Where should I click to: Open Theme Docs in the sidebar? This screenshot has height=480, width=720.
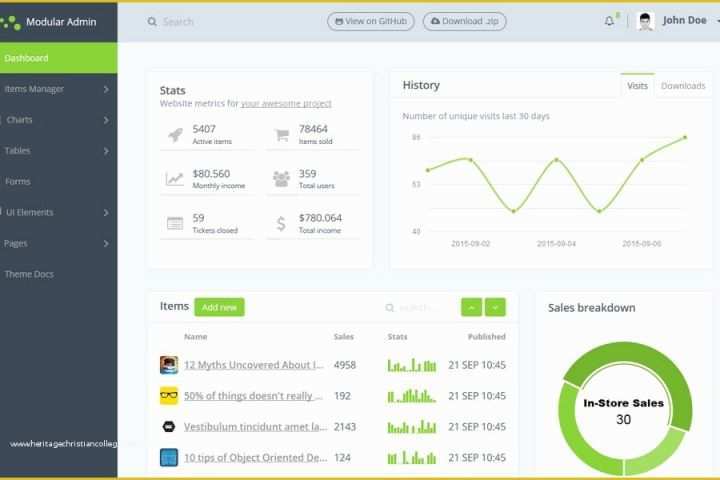click(58, 274)
